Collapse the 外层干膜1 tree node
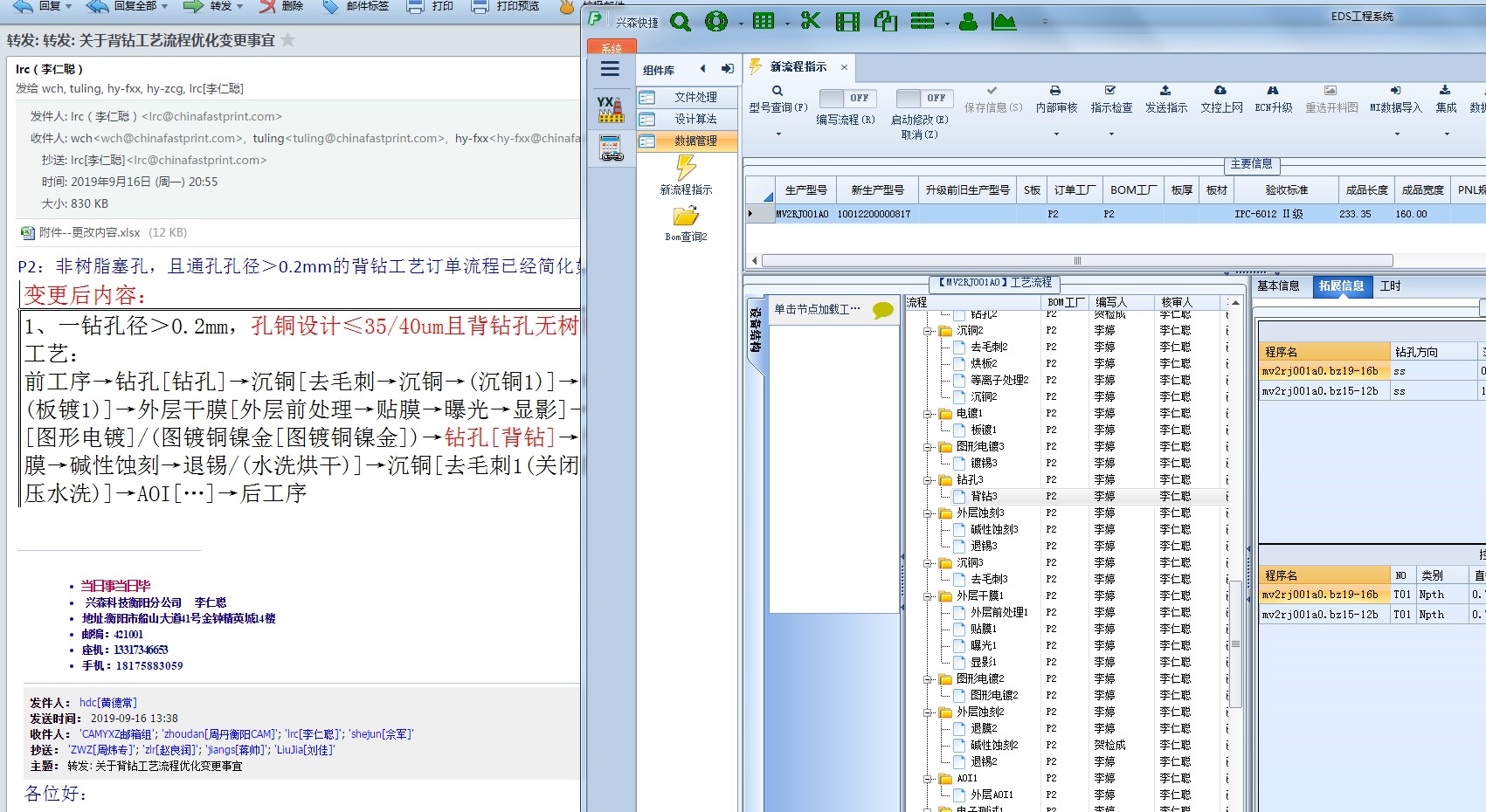Image resolution: width=1486 pixels, height=812 pixels. coord(928,596)
